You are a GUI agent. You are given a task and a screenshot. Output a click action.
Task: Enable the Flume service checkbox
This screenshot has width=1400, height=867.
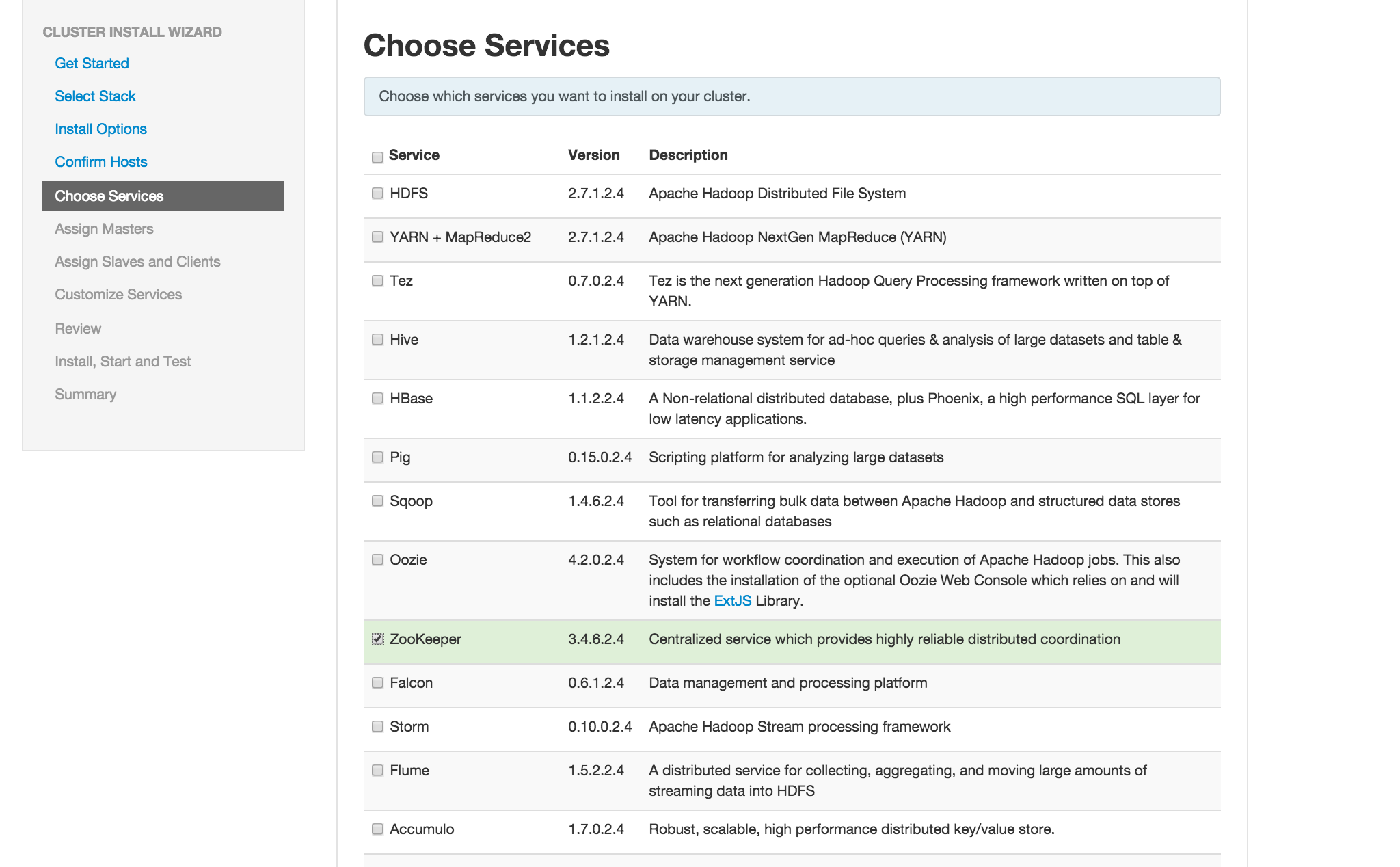(377, 771)
